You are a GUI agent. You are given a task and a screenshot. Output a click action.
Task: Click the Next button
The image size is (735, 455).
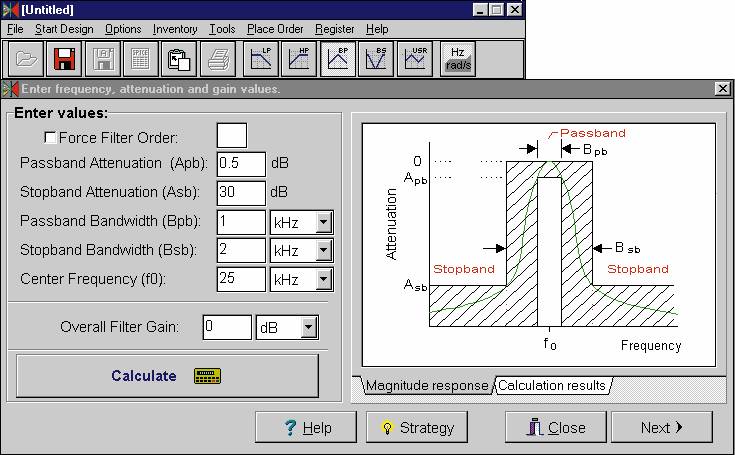coord(661,427)
